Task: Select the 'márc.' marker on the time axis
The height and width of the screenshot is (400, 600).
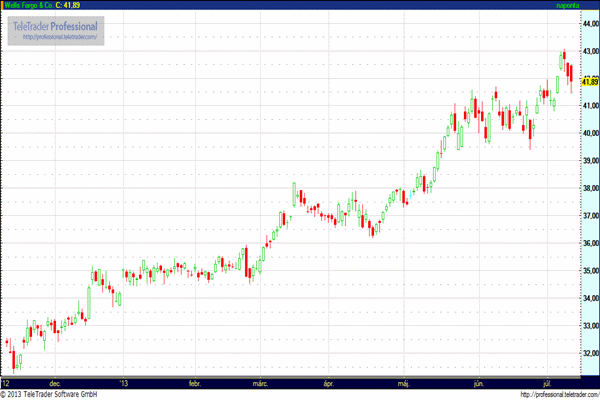Action: pyautogui.click(x=262, y=382)
